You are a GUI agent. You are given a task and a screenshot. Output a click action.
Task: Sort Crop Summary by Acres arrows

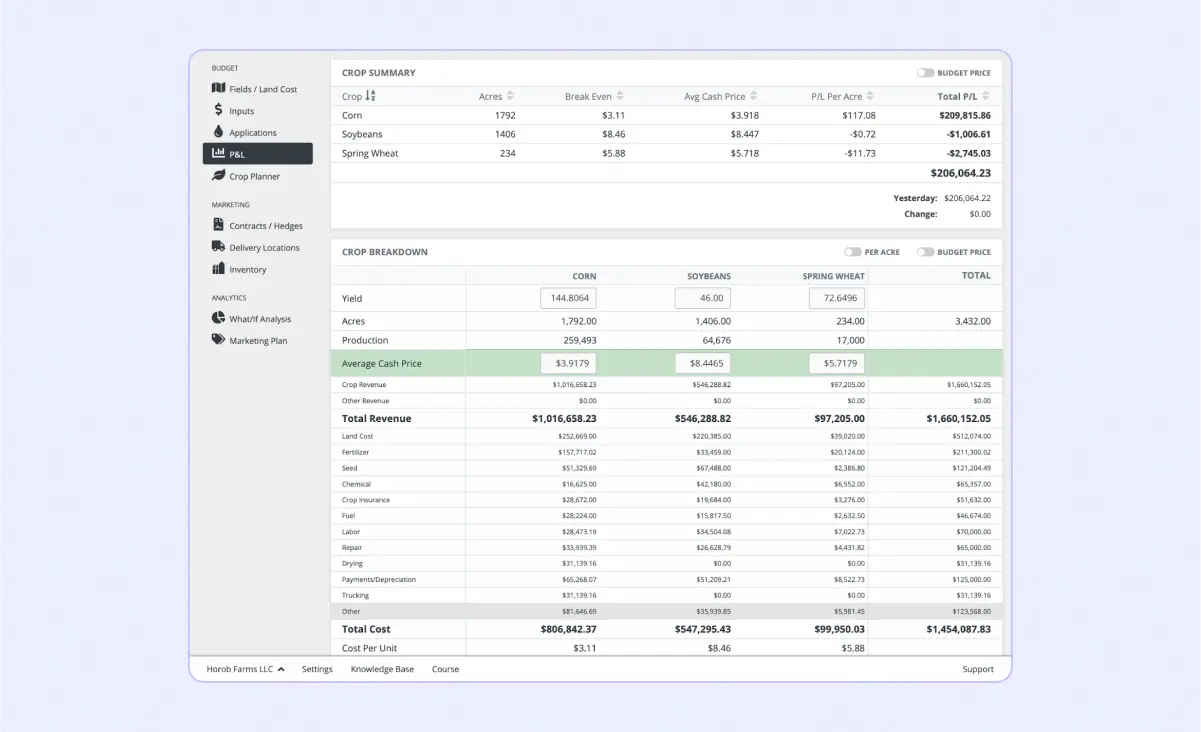coord(511,96)
